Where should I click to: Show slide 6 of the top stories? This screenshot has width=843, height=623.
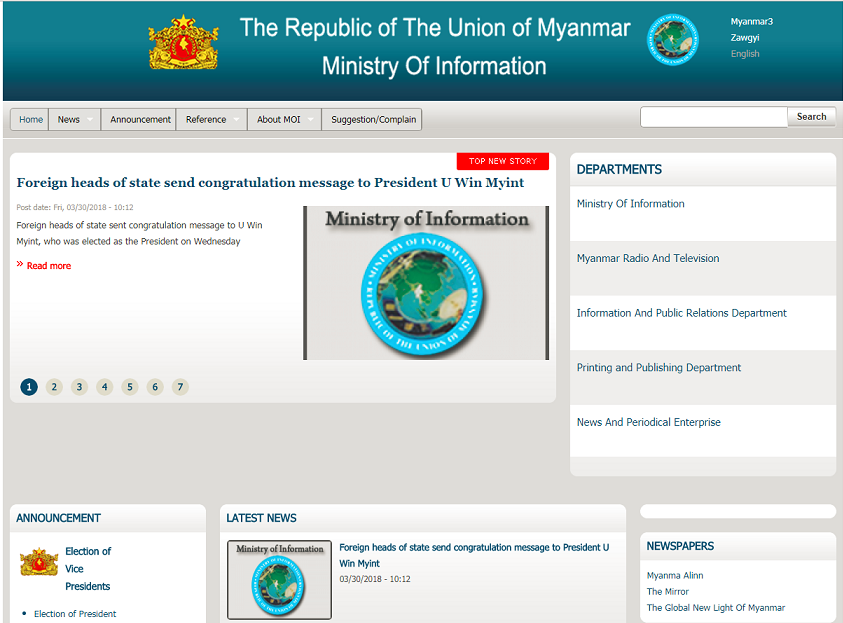coord(155,386)
